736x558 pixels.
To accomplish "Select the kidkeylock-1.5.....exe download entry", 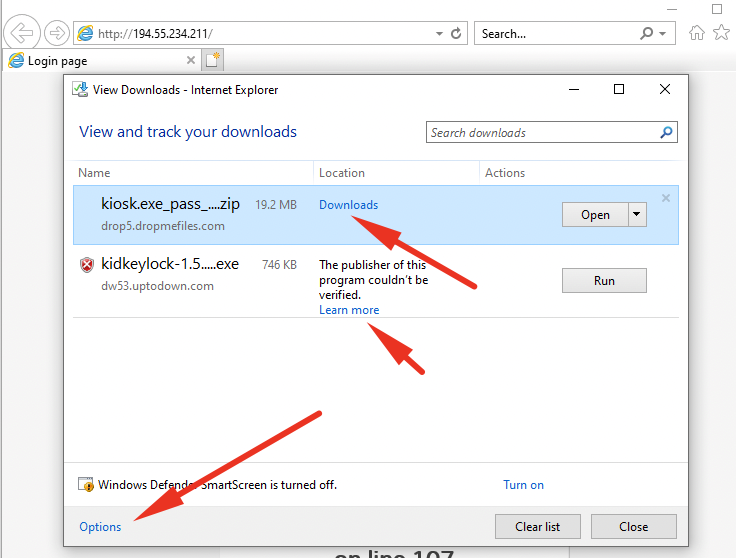I will (x=376, y=281).
